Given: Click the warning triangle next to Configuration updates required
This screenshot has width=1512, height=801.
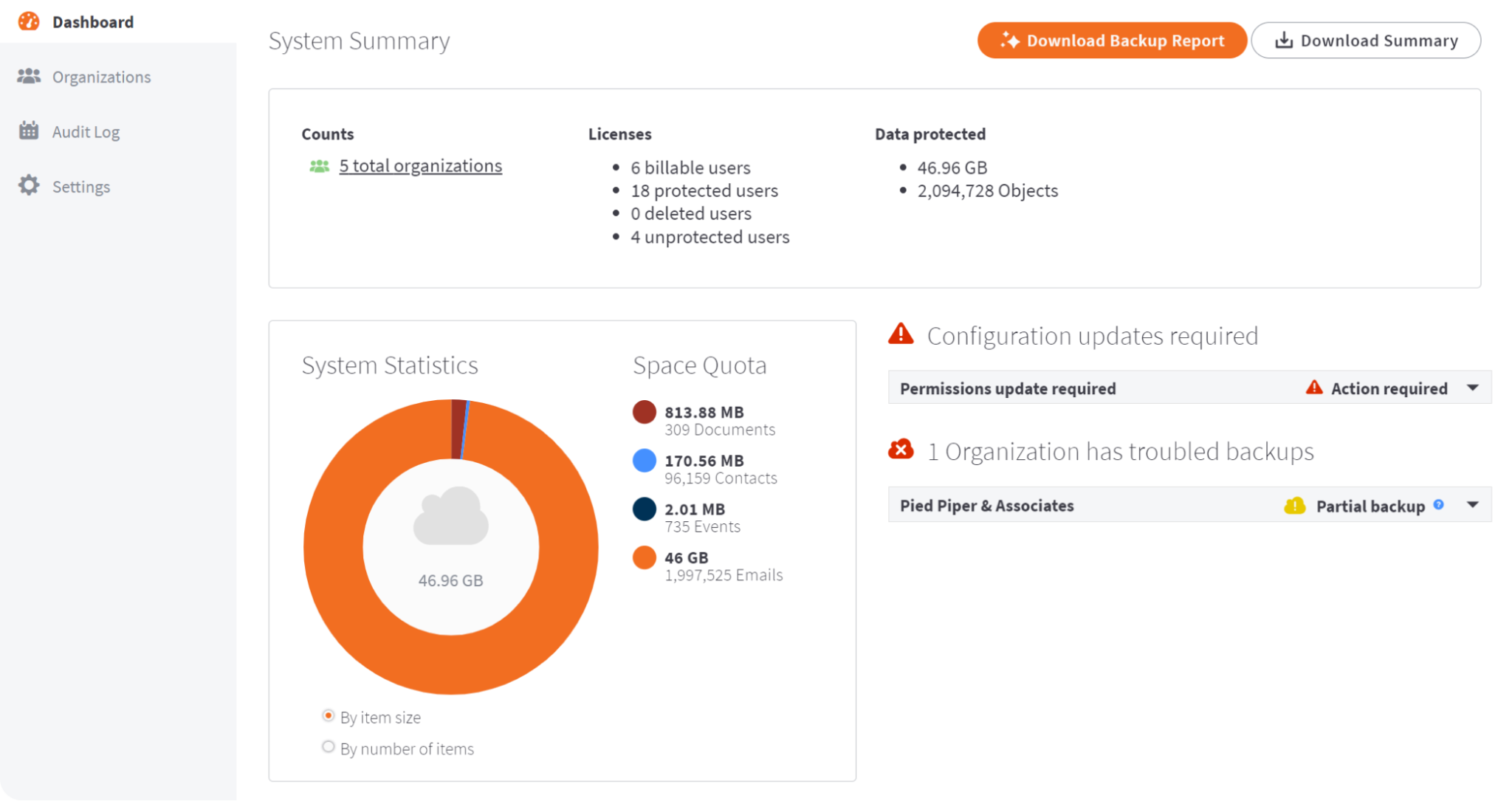Looking at the screenshot, I should 900,334.
